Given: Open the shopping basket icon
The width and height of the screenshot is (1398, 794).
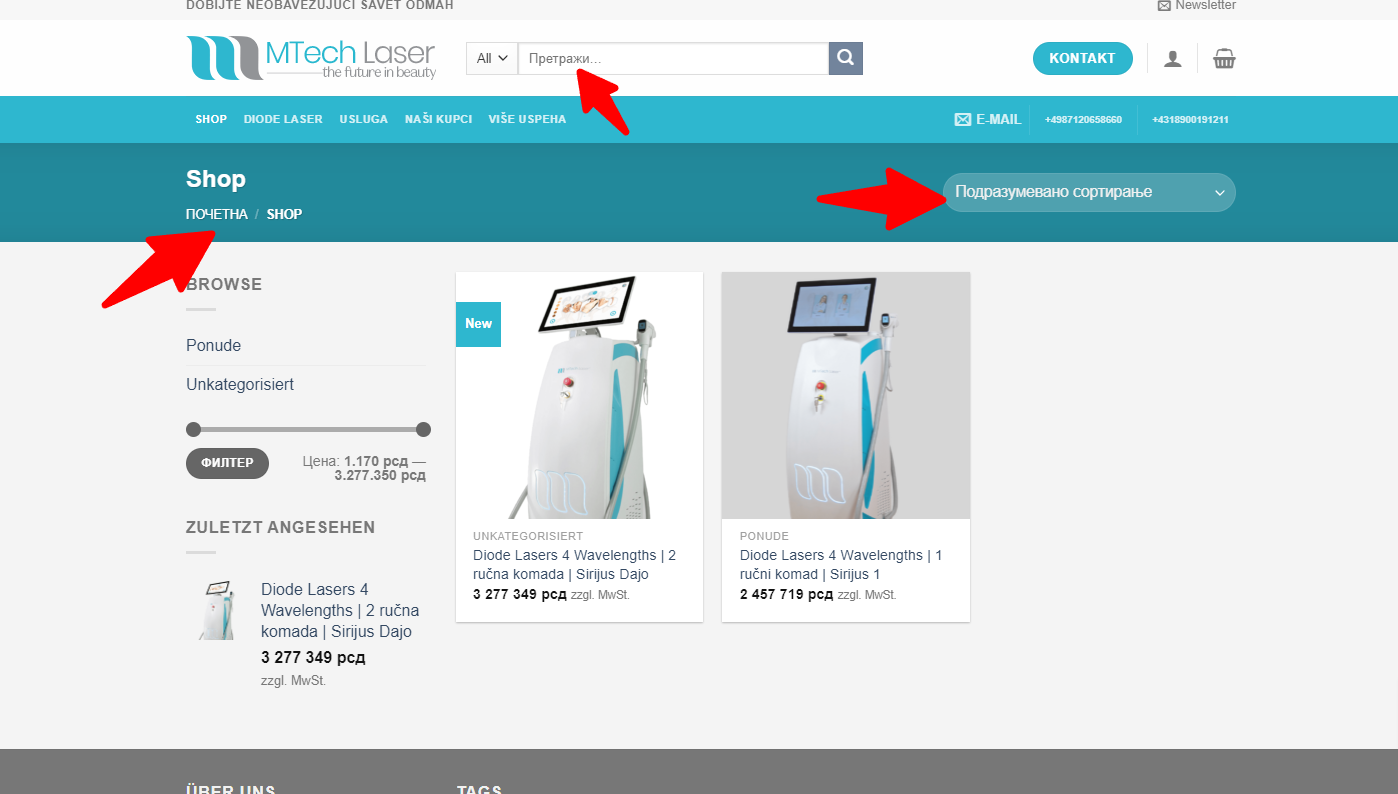Looking at the screenshot, I should point(1224,58).
